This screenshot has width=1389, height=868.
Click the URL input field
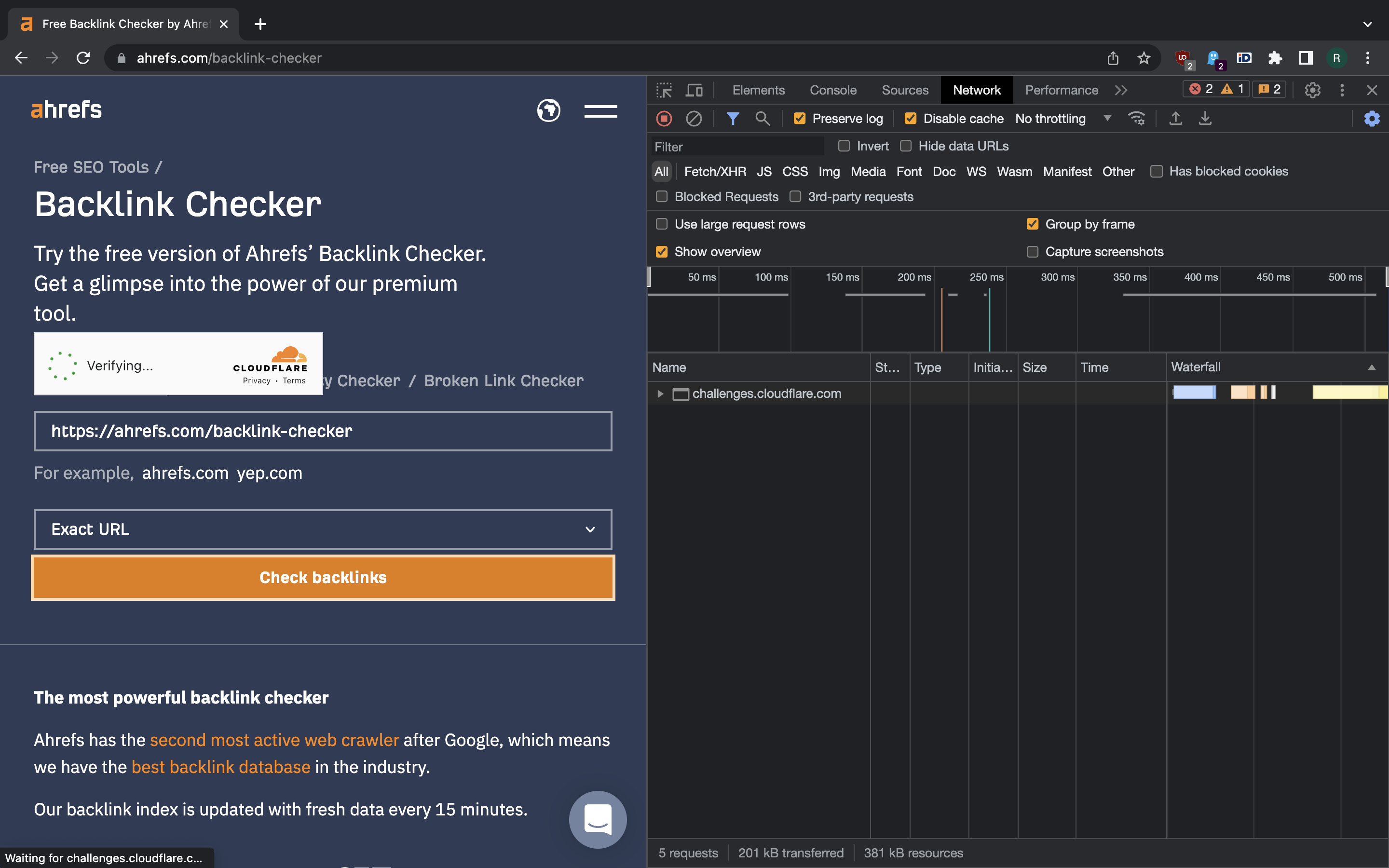pos(323,431)
